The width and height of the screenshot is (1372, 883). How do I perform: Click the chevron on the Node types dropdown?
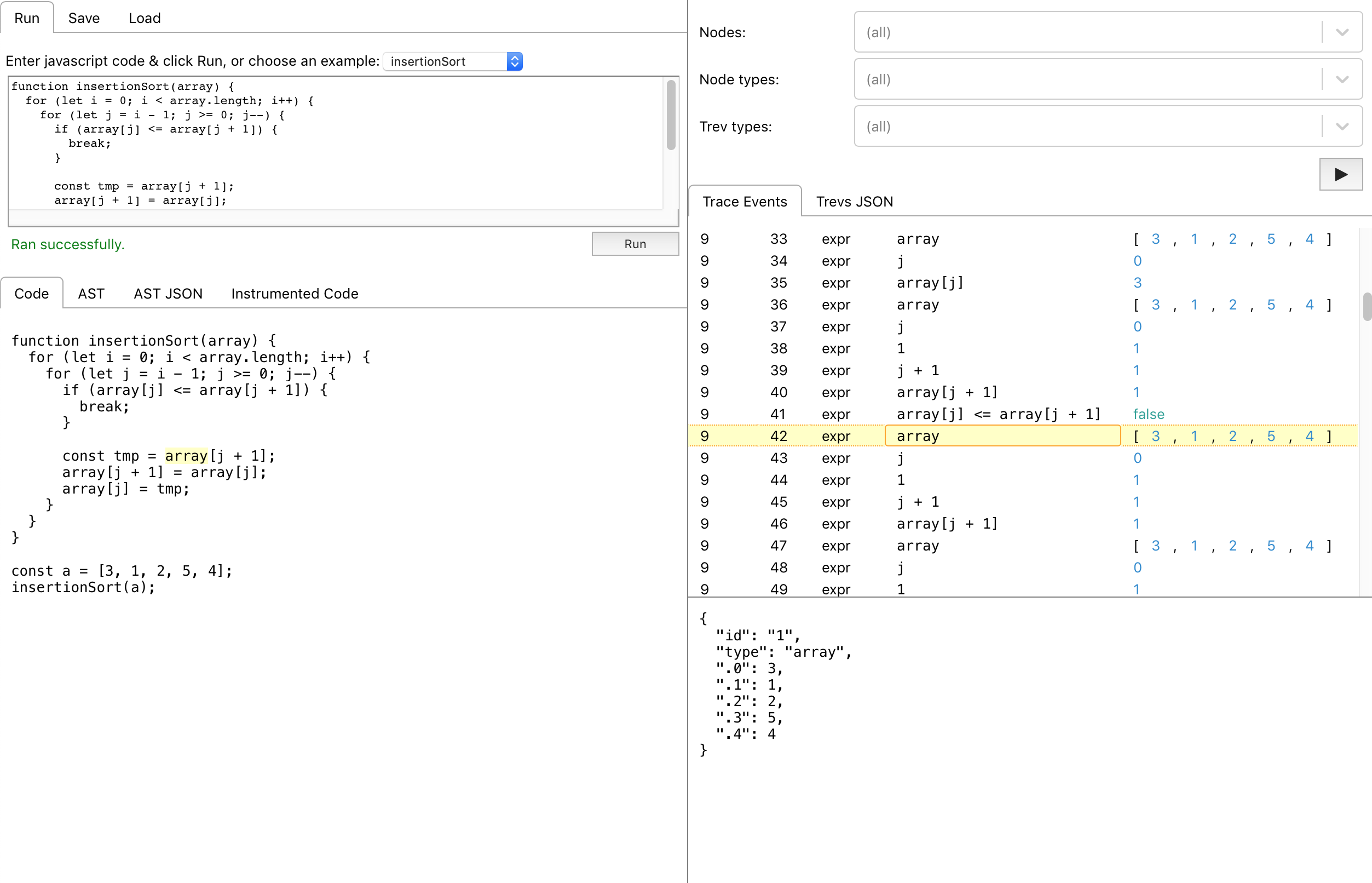click(x=1341, y=79)
